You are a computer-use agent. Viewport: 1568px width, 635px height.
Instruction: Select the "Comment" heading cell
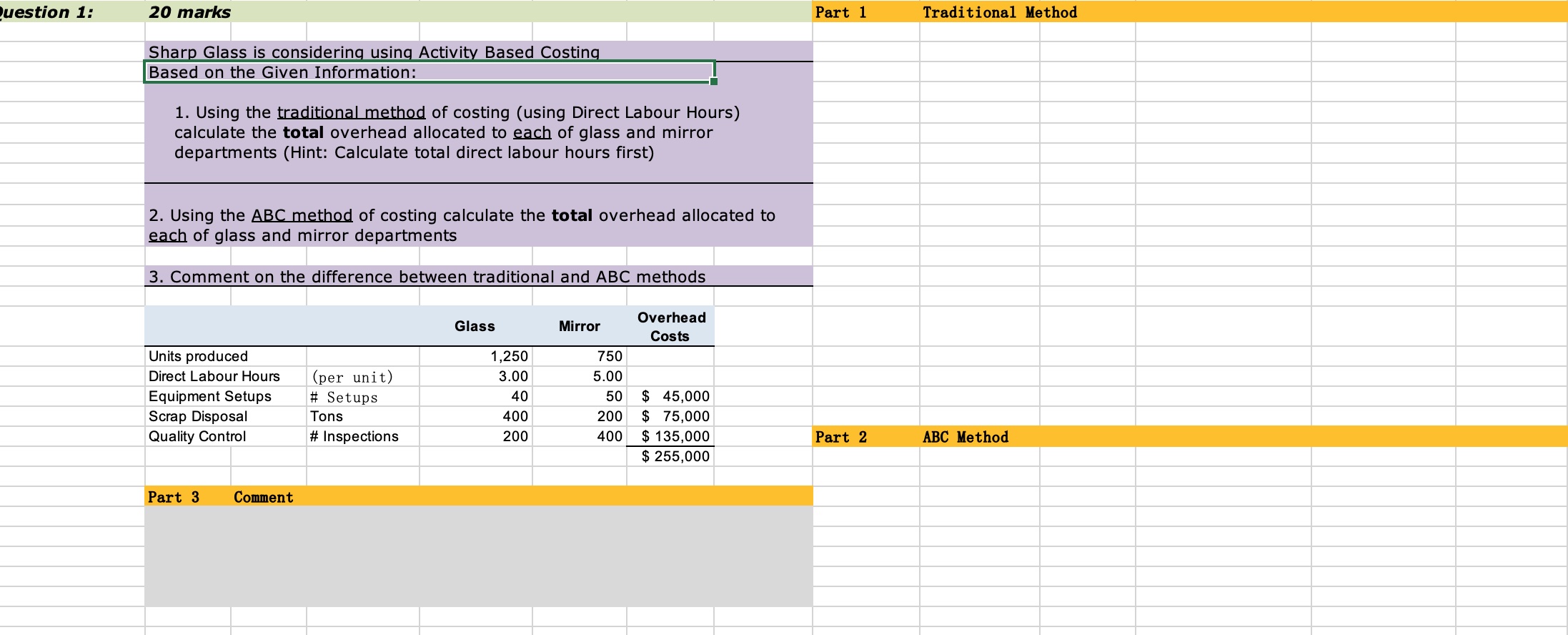tap(264, 497)
